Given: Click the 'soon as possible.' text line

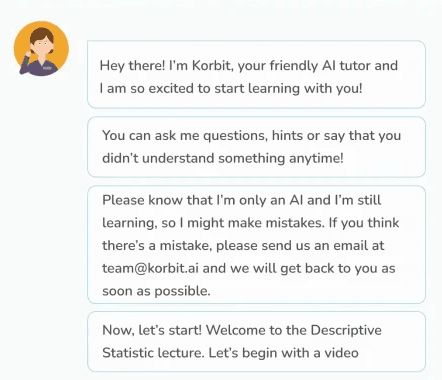Looking at the screenshot, I should pyautogui.click(x=156, y=291).
